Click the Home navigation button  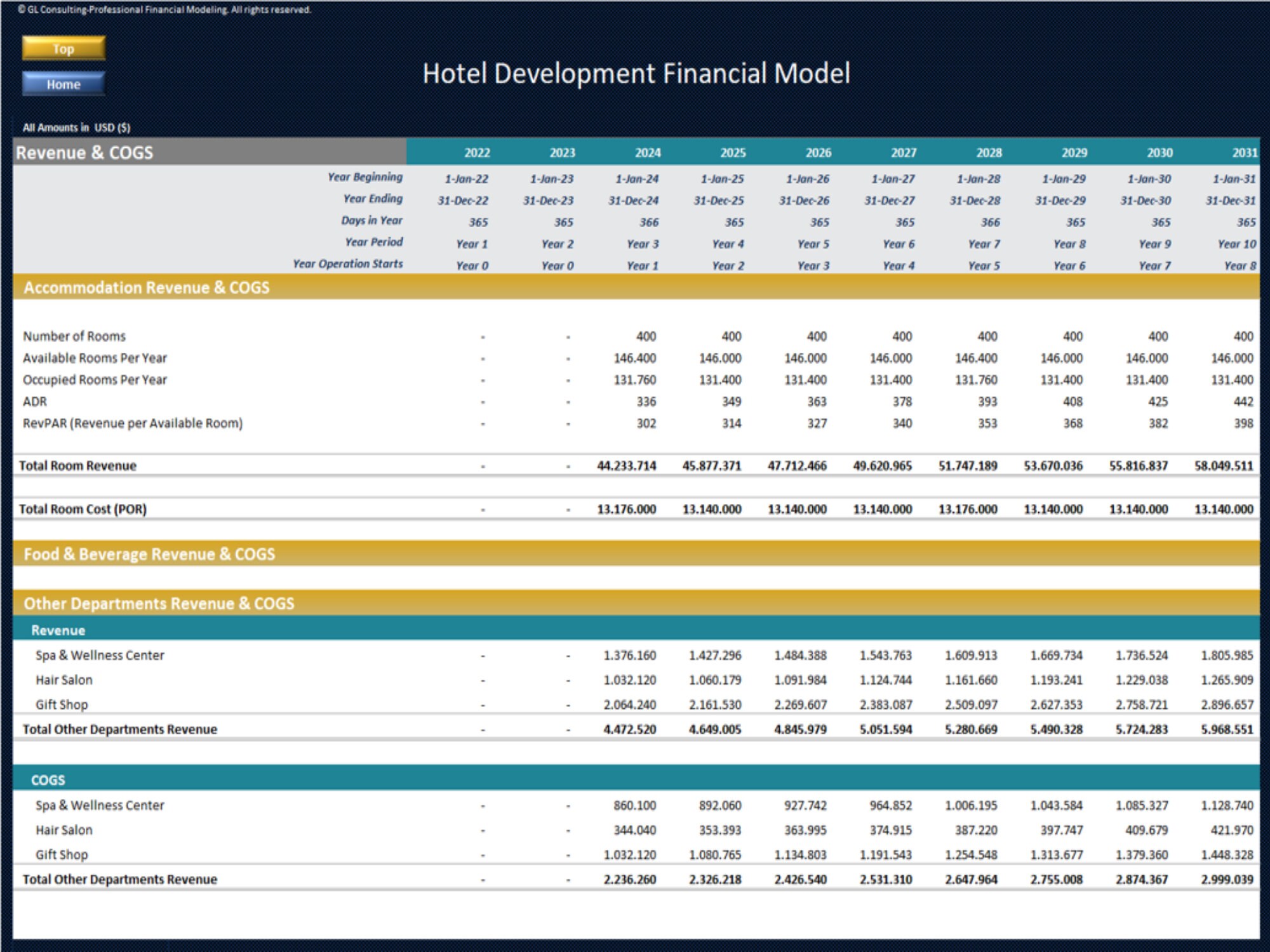[x=63, y=84]
